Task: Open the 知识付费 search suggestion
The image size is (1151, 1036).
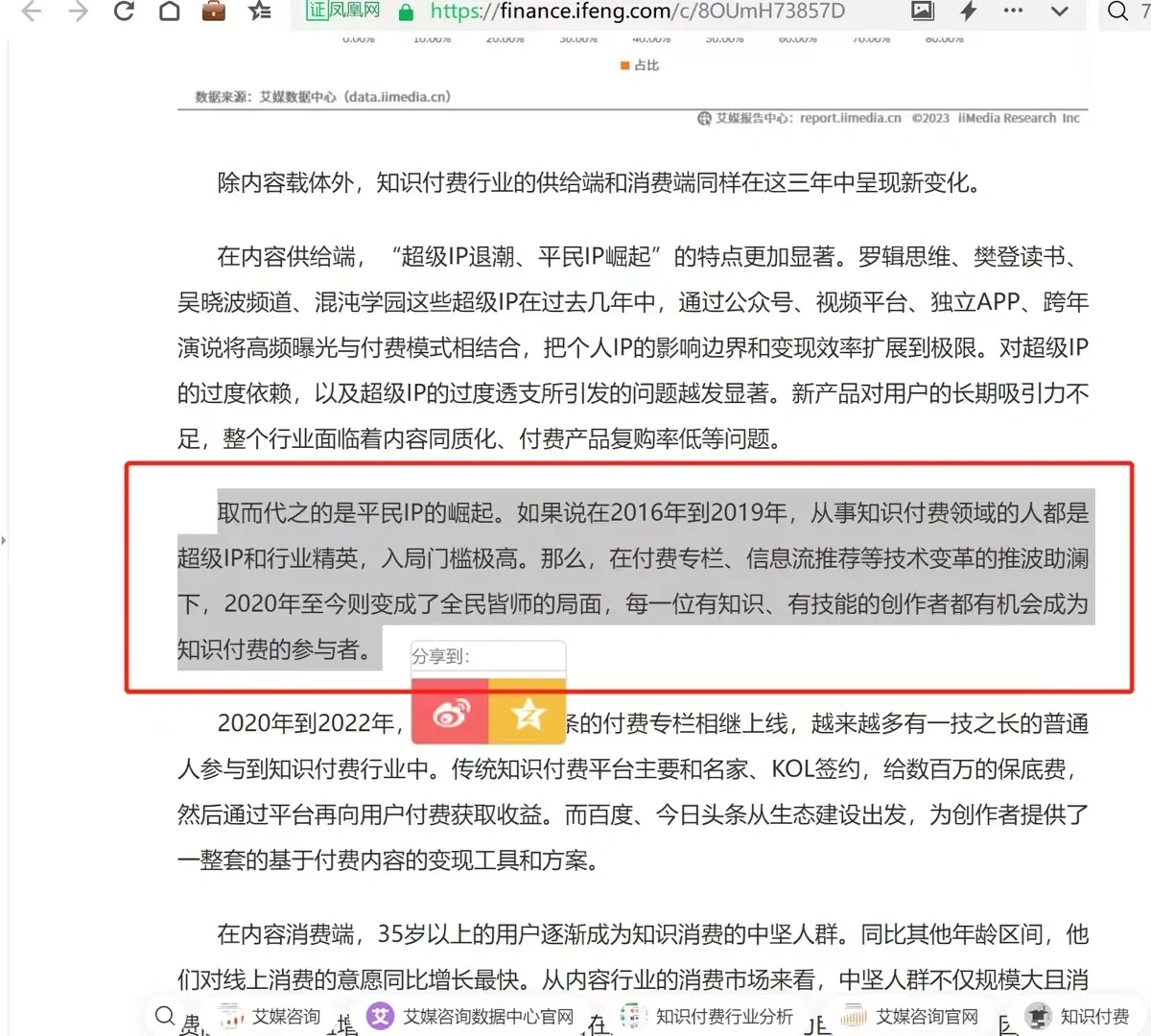Action: coord(1077,1017)
